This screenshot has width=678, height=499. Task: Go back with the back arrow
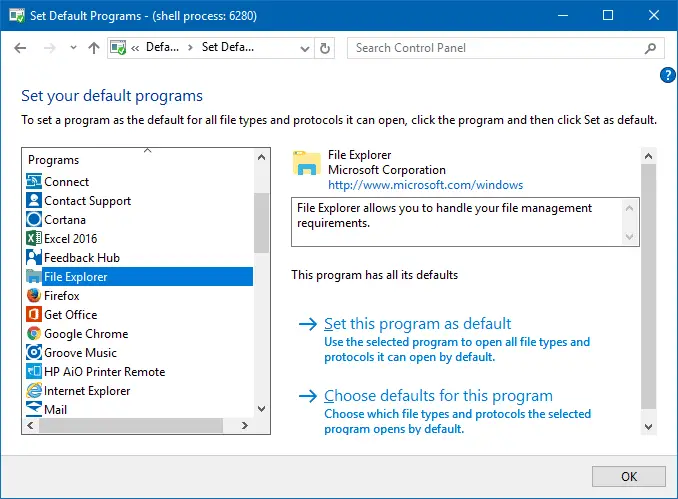[20, 48]
